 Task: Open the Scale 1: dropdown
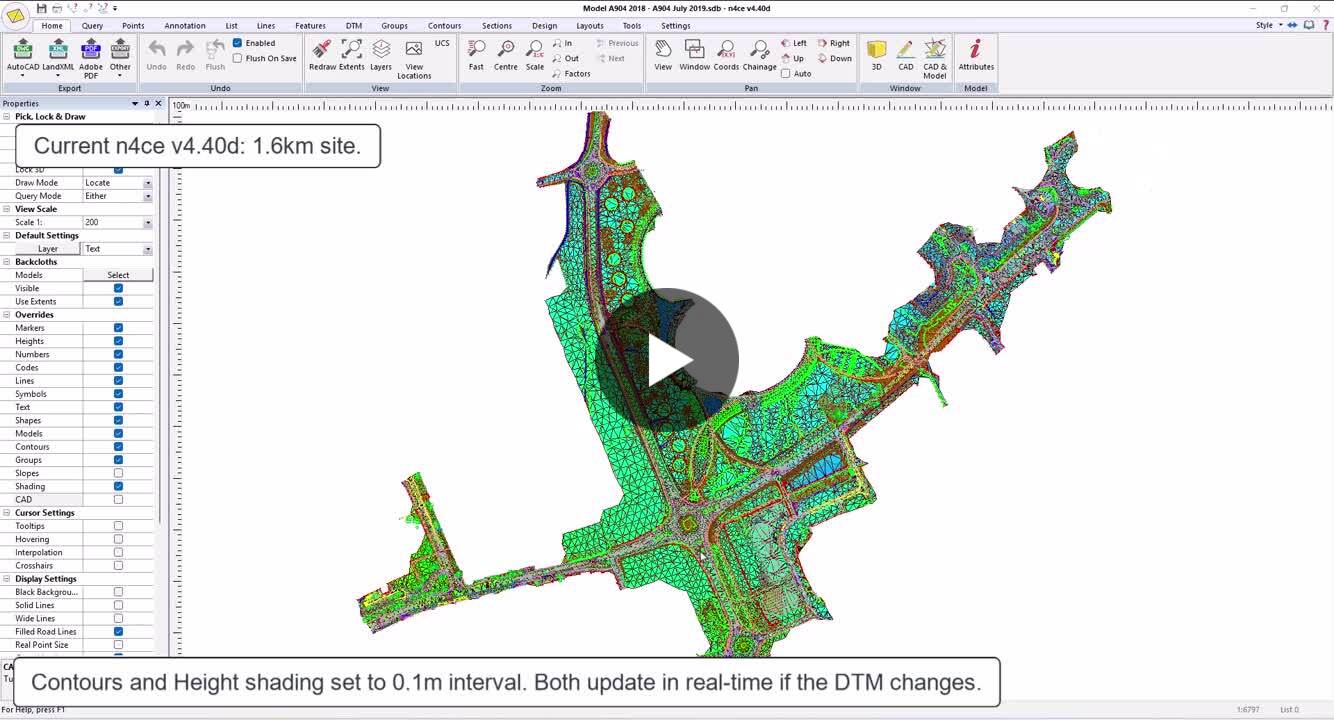[x=148, y=223]
